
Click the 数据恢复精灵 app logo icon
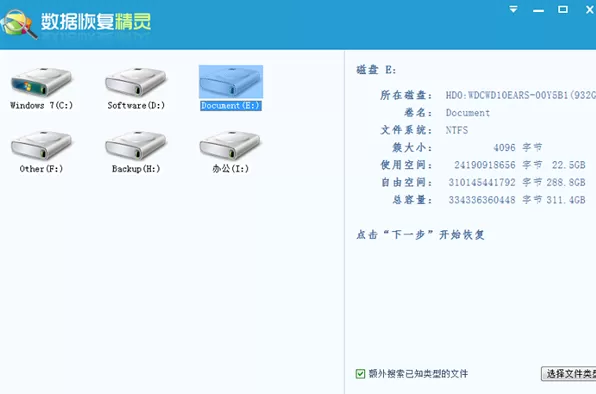pos(19,24)
